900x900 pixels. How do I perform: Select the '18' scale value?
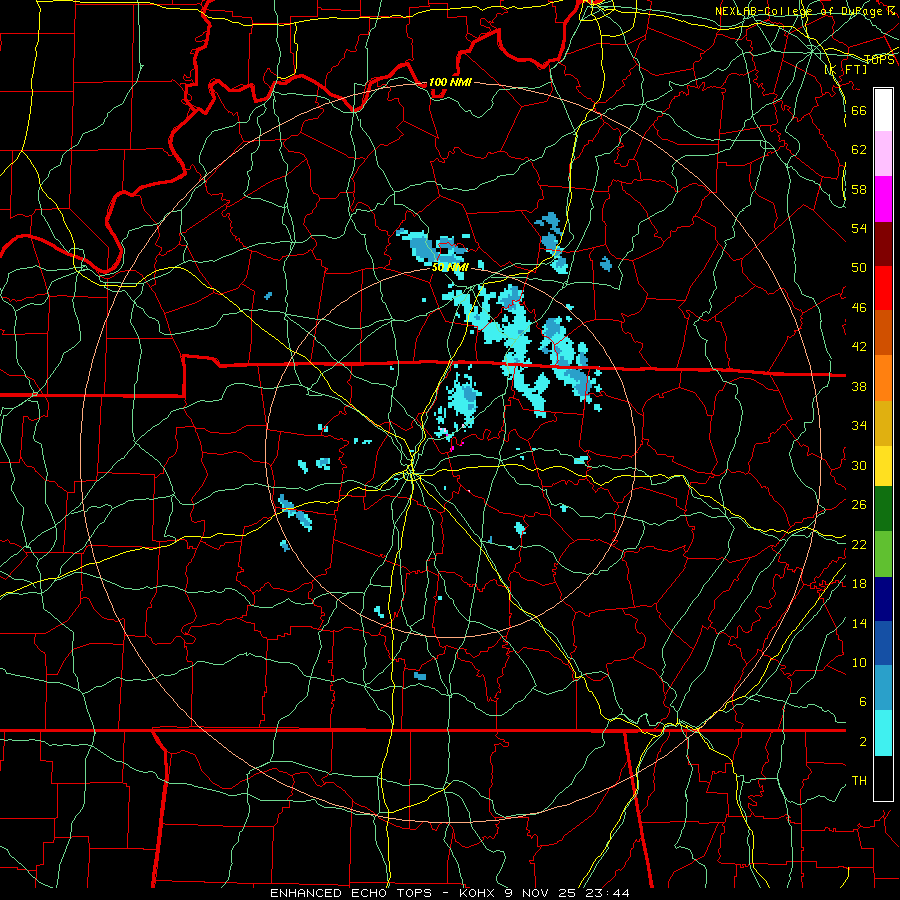(859, 584)
